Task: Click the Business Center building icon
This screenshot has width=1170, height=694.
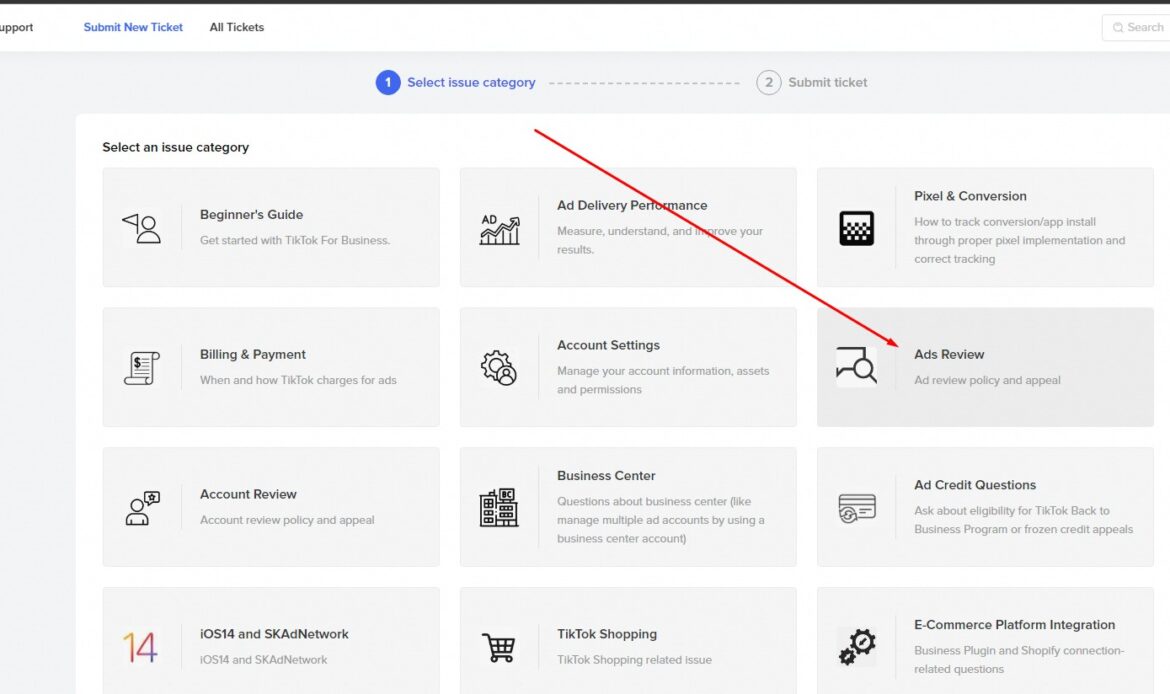Action: [x=498, y=507]
